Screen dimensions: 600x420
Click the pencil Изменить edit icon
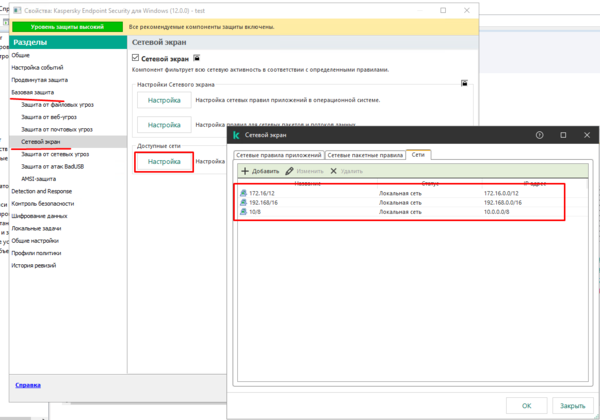point(290,172)
